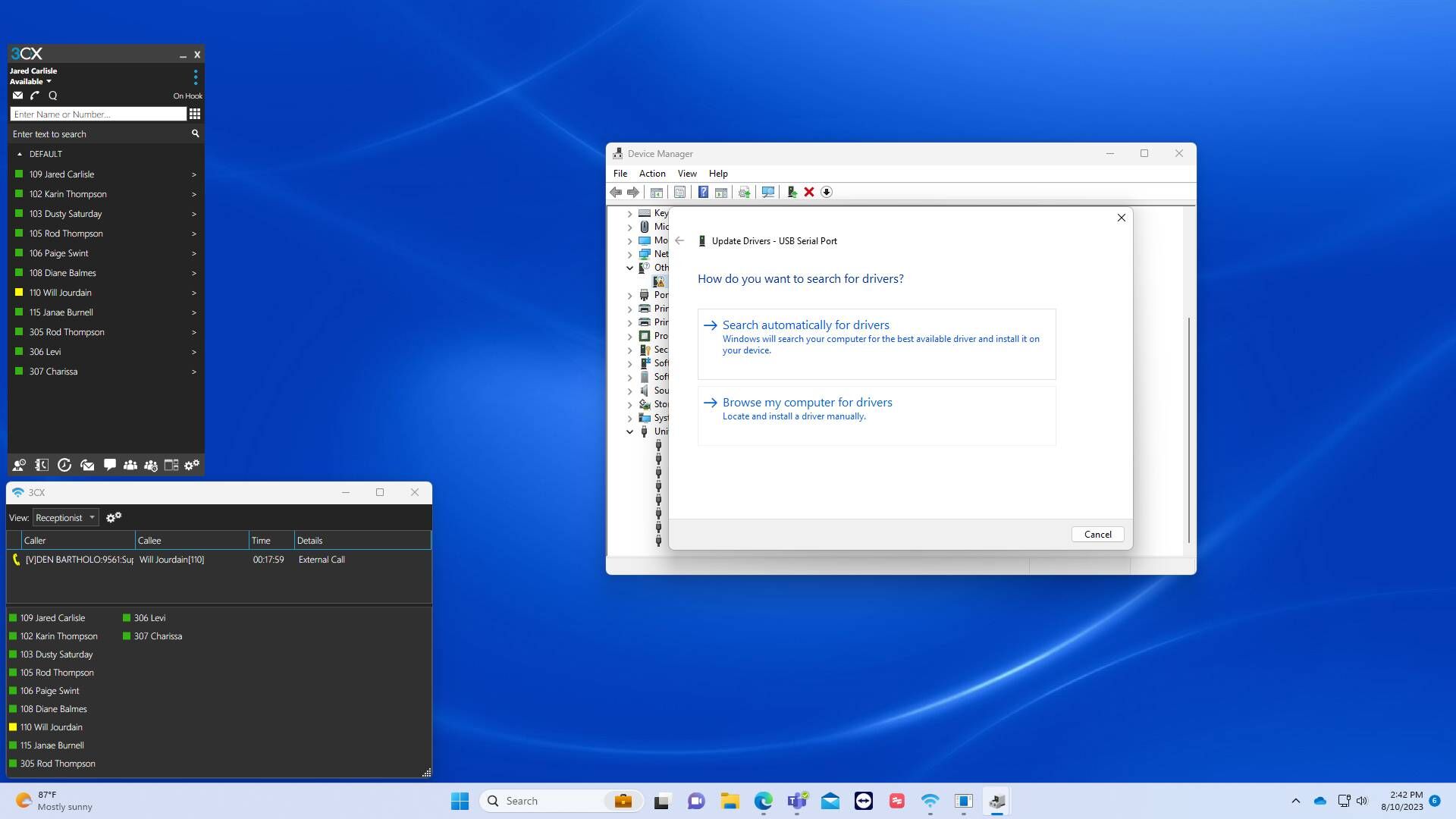Expand arrow for 102 Karin Thompson
The width and height of the screenshot is (1456, 819).
click(194, 195)
